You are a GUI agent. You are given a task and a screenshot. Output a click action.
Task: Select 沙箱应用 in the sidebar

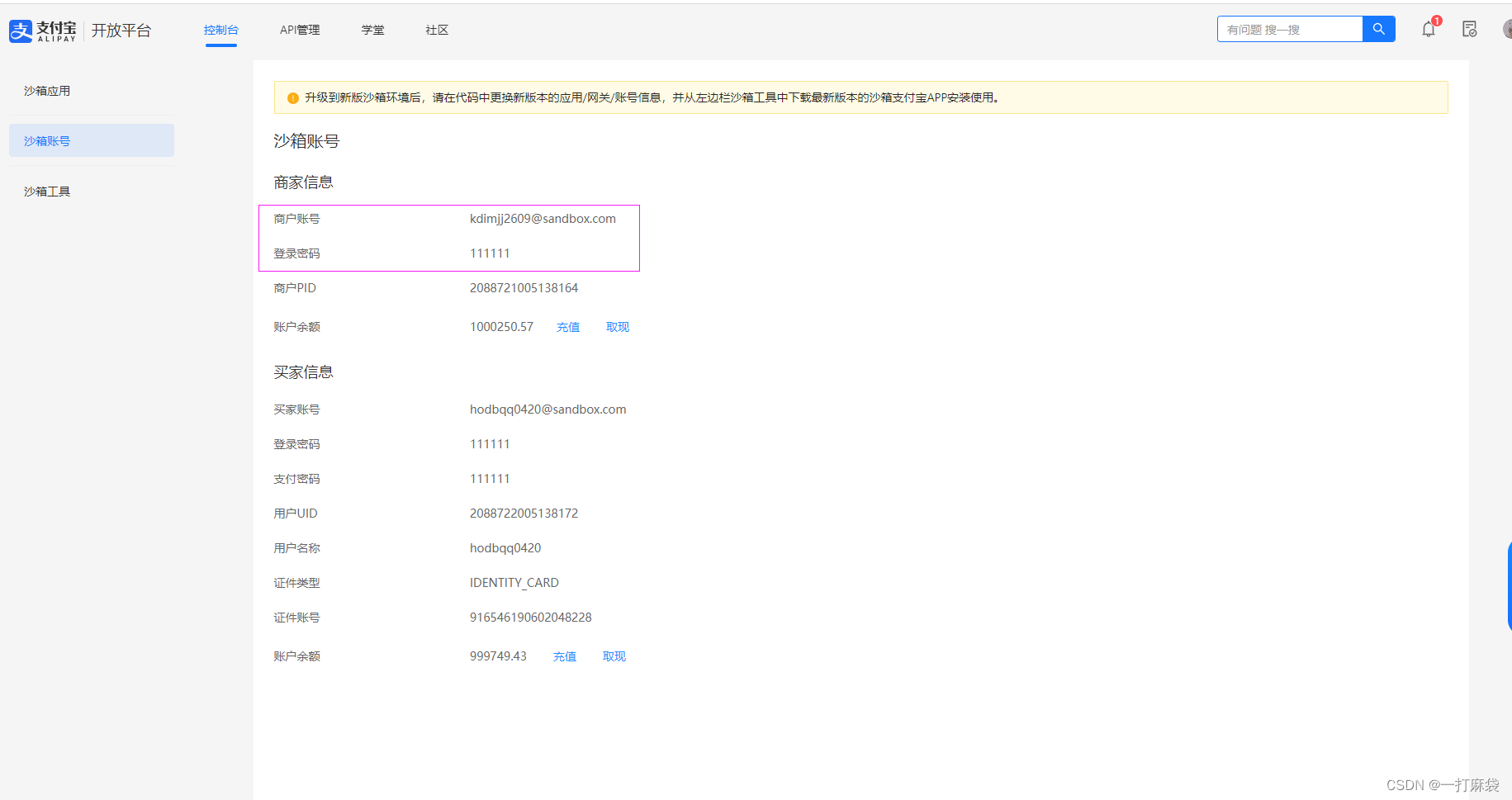click(x=46, y=91)
